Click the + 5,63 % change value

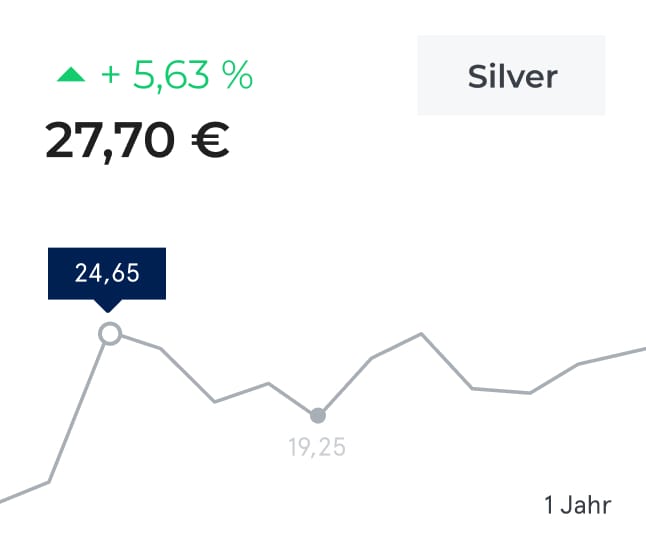coord(177,76)
